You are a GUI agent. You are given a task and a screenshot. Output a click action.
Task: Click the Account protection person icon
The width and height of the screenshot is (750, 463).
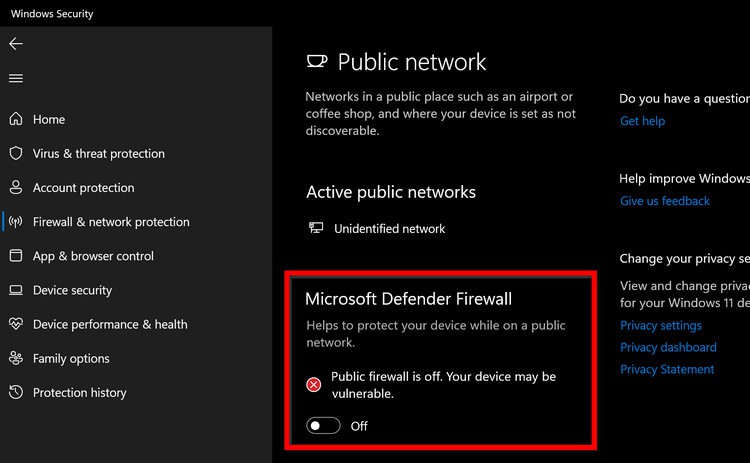(x=16, y=187)
